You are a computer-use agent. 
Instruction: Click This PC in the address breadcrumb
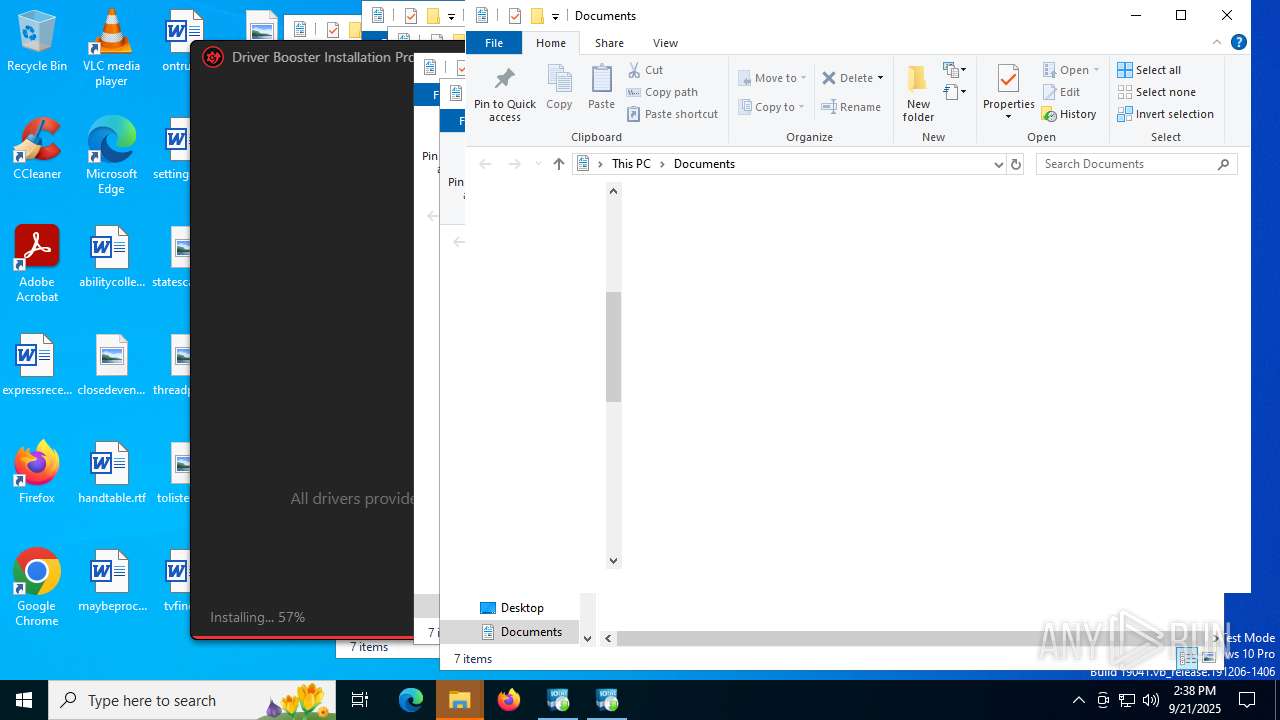coord(631,164)
